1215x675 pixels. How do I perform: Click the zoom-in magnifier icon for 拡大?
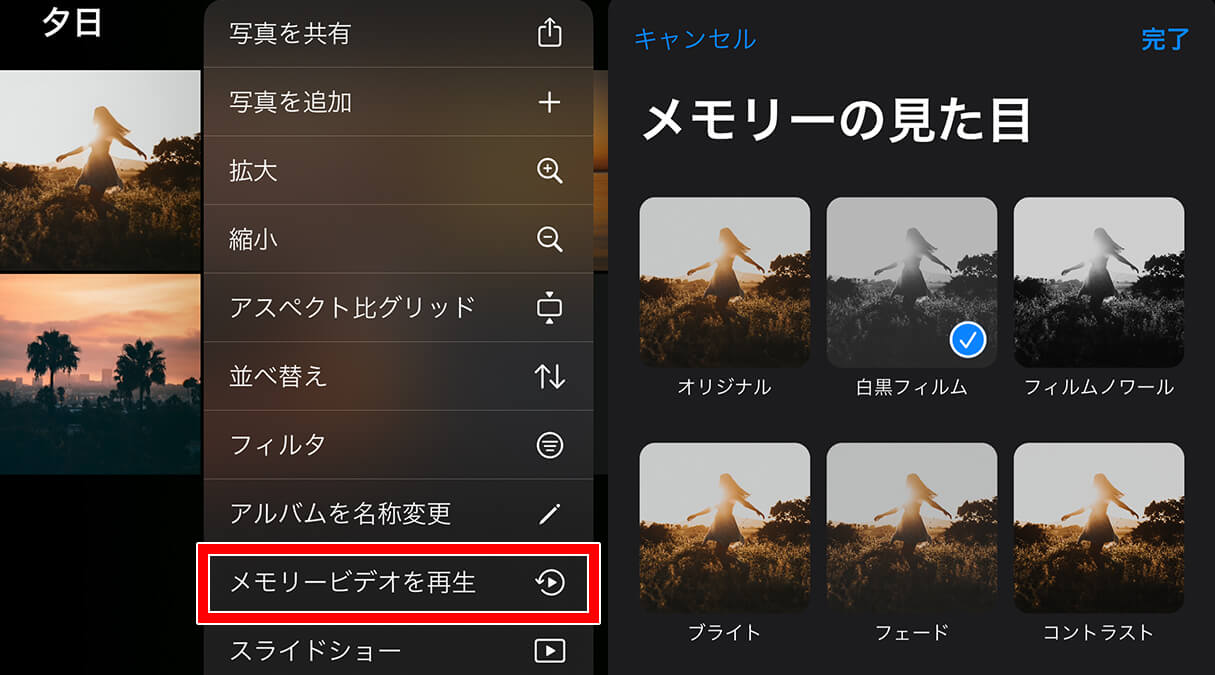pyautogui.click(x=550, y=171)
